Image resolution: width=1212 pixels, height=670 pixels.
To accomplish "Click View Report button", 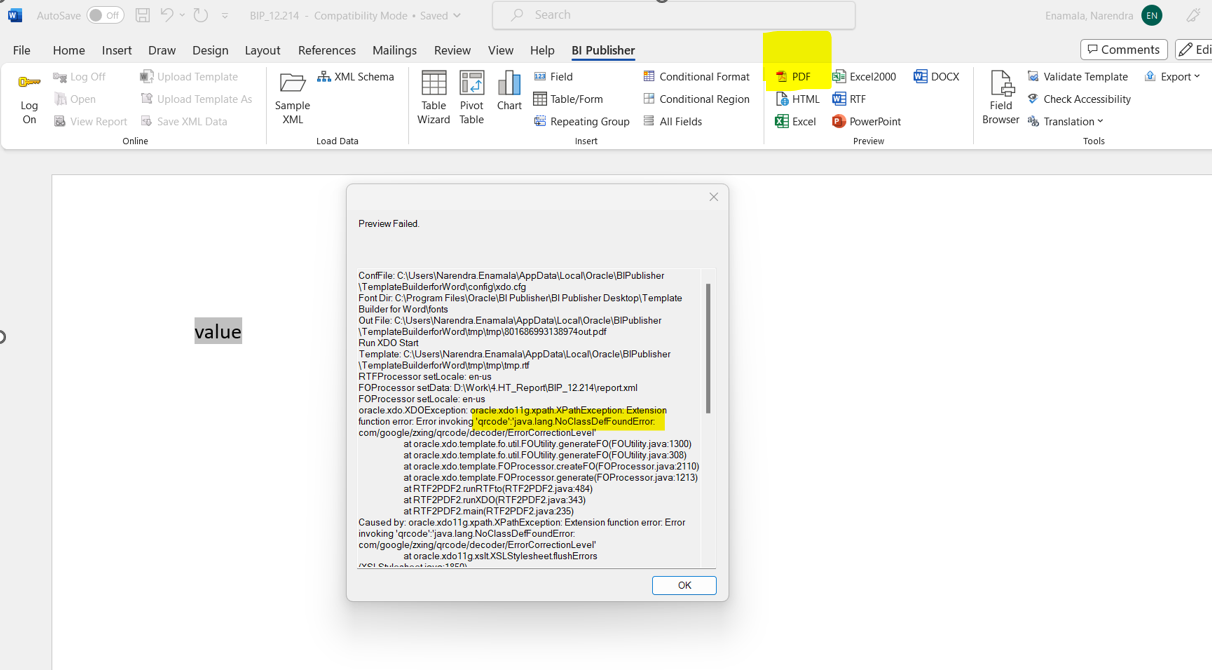I will (90, 121).
